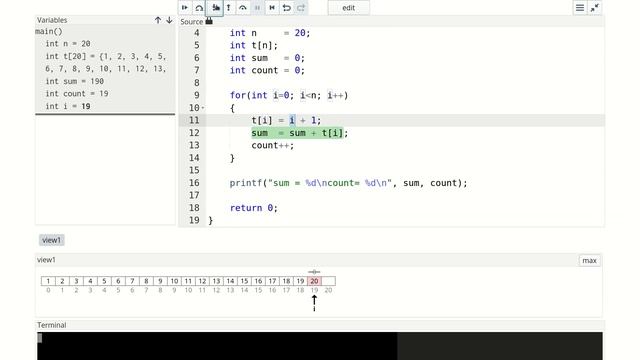Click the greyed redo step icon
This screenshot has height=360, width=640.
(x=301, y=8)
